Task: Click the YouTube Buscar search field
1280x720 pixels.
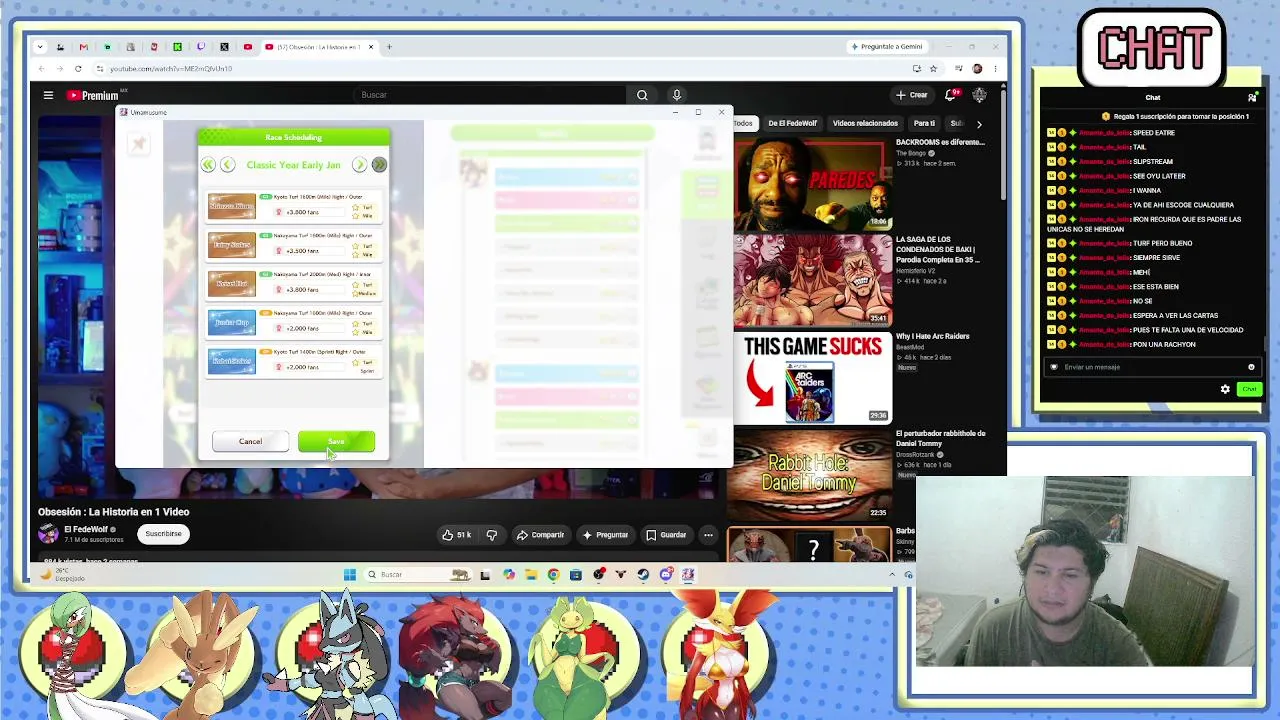Action: (x=490, y=95)
